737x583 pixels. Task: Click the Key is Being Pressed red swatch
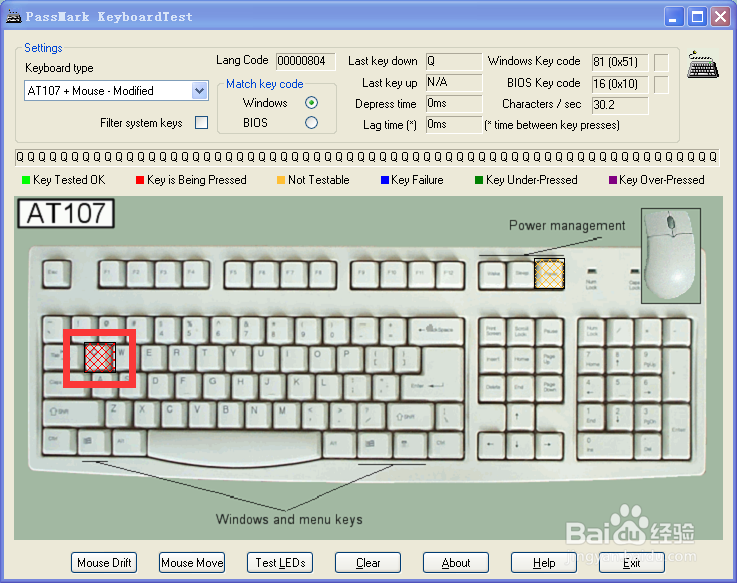(x=140, y=180)
